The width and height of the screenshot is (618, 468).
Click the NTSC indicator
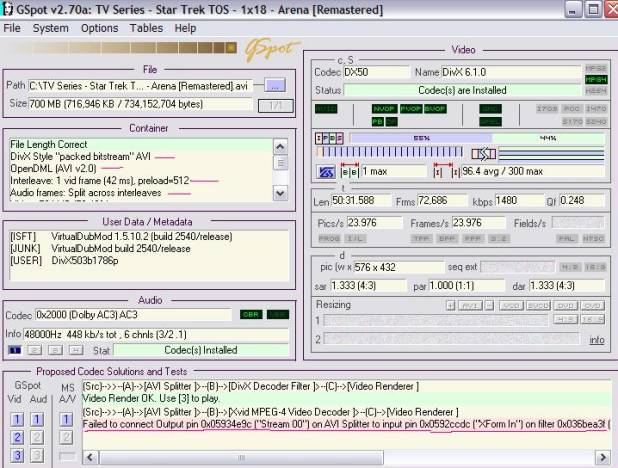tap(593, 239)
